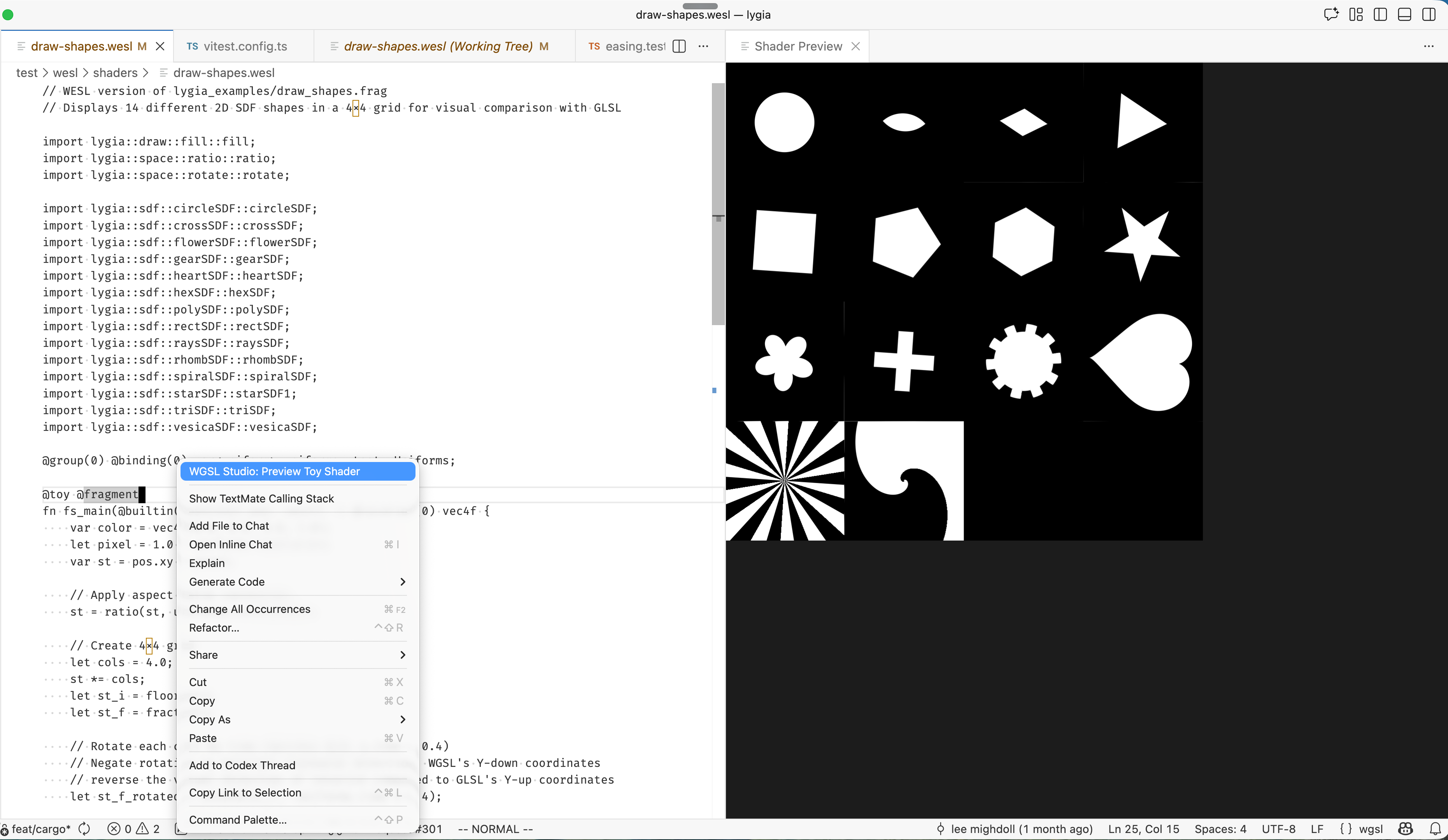Switch to the vitest.config.ts tab
The image size is (1448, 840).
click(x=244, y=47)
